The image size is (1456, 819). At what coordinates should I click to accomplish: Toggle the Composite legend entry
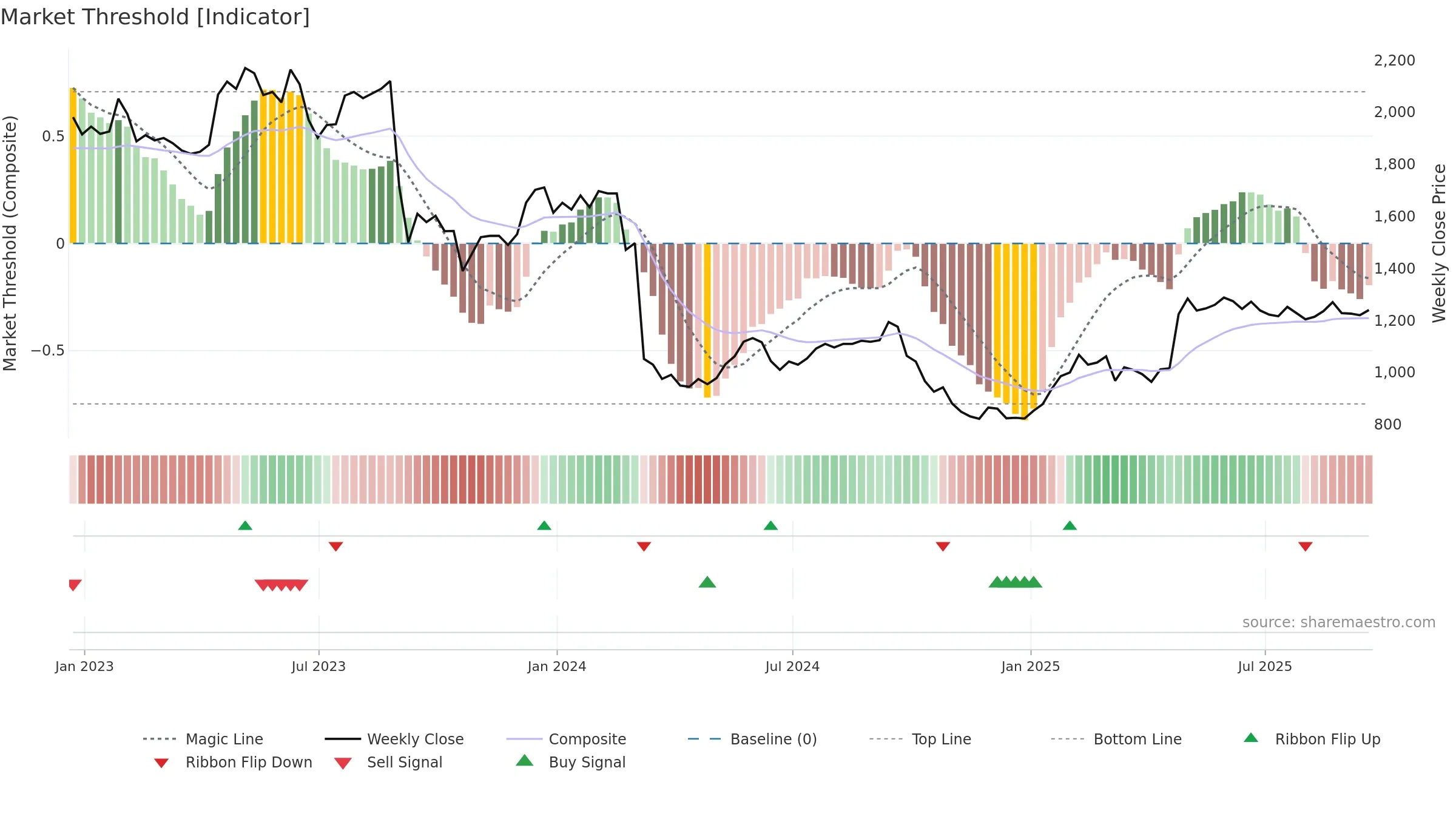tap(566, 739)
